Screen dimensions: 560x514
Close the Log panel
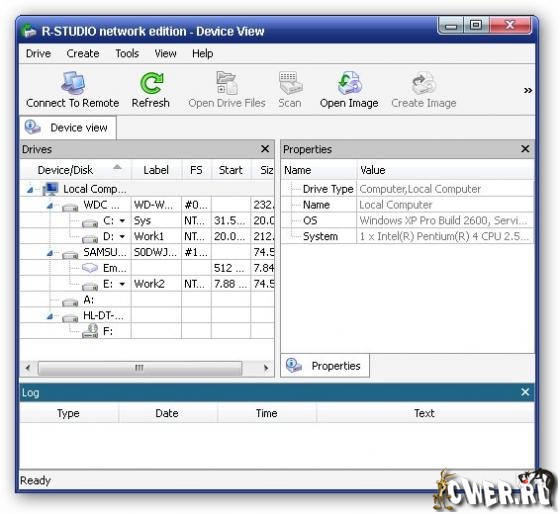click(x=525, y=392)
